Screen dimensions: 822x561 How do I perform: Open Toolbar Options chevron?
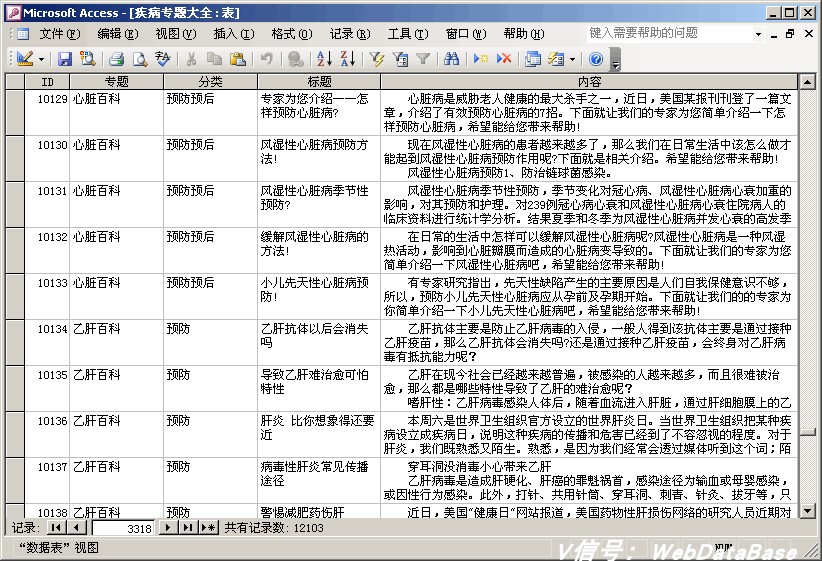click(615, 59)
